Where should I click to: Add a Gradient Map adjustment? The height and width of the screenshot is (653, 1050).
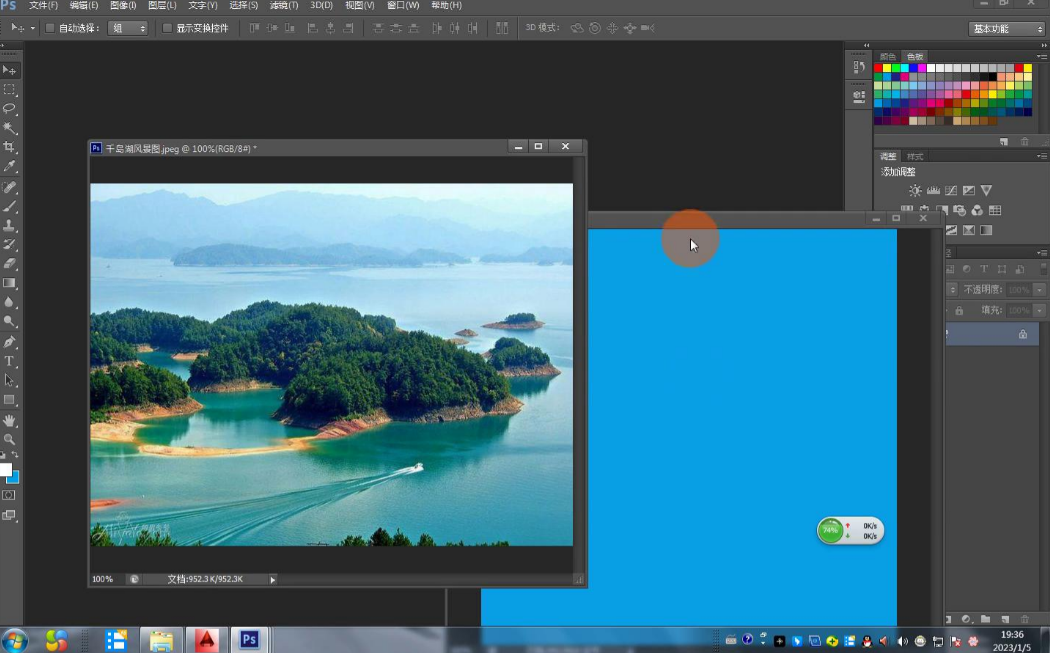pyautogui.click(x=986, y=230)
